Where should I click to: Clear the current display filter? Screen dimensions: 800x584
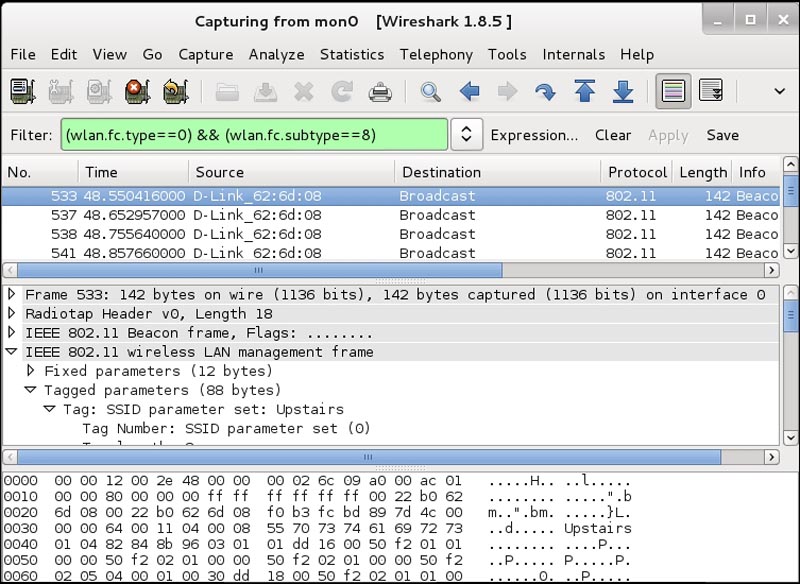coord(613,135)
